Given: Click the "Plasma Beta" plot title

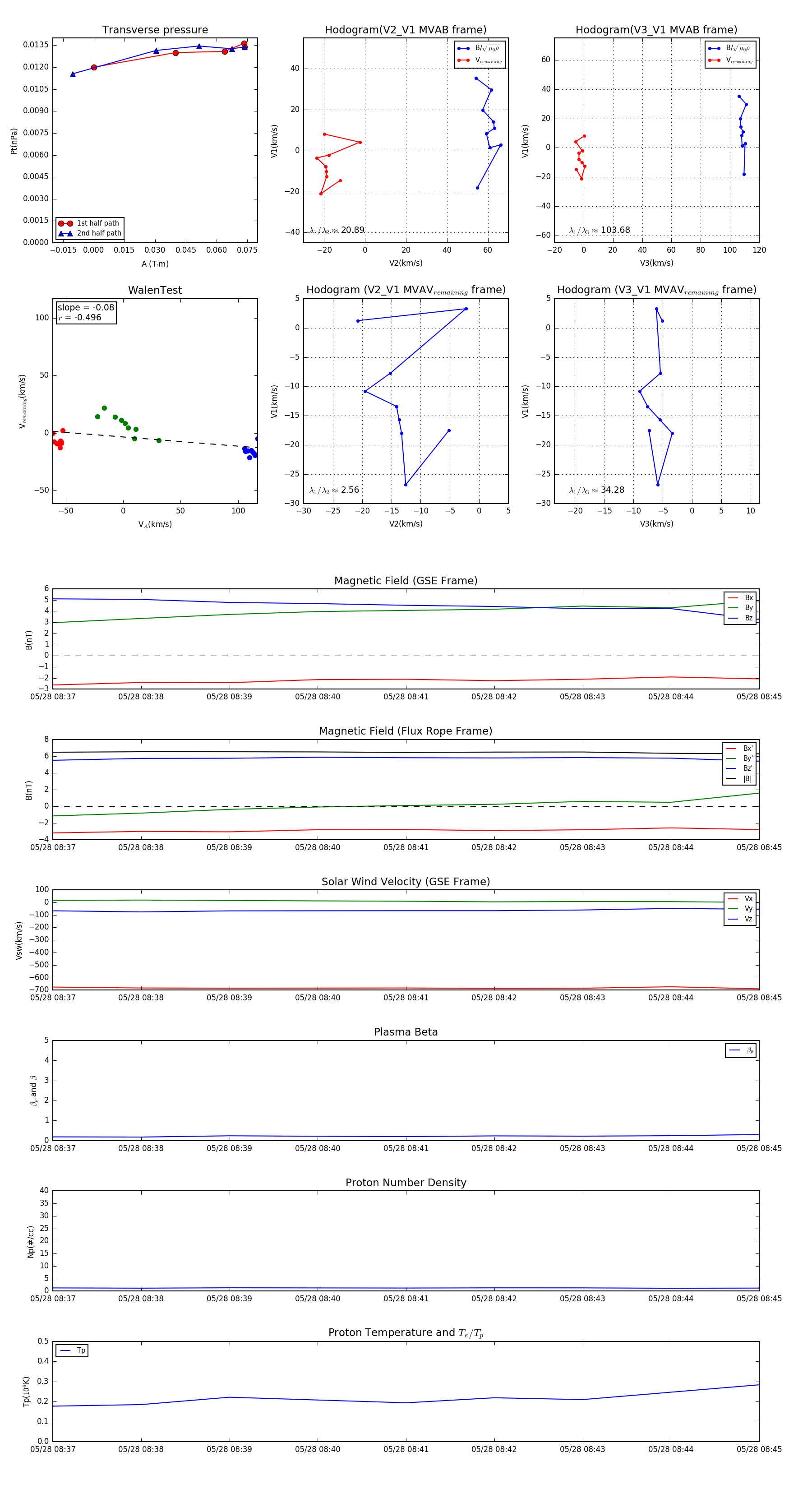Looking at the screenshot, I should tap(406, 1032).
